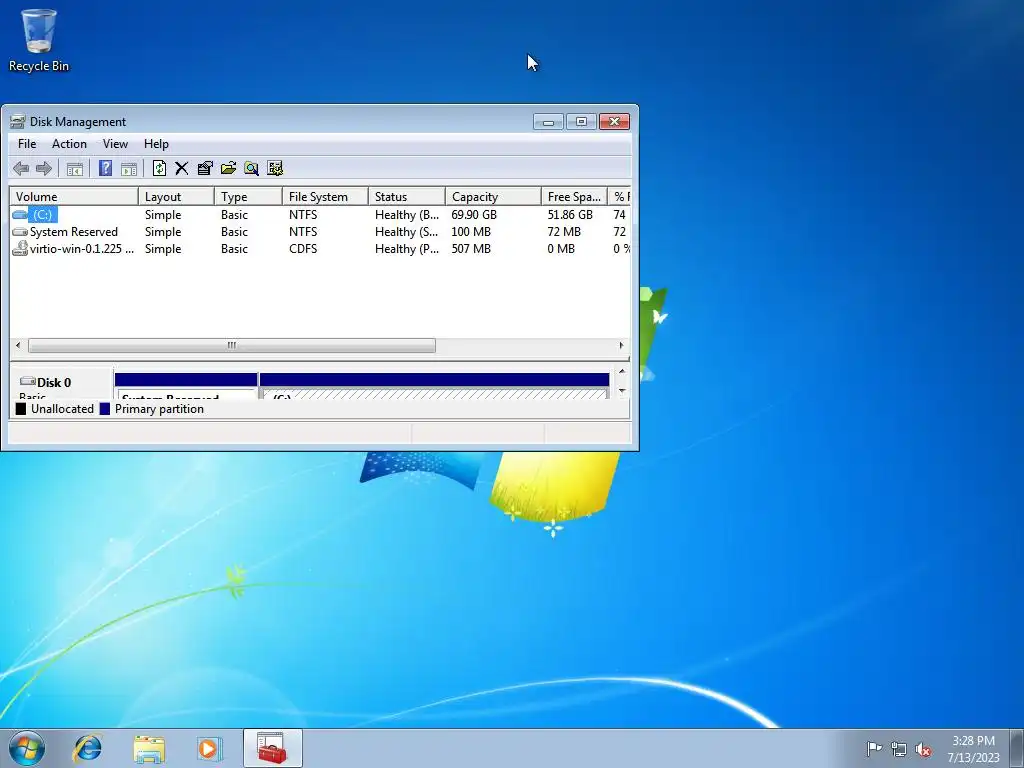Select the virtio-win CD volume icon
This screenshot has height=768, width=1024.
pyautogui.click(x=20, y=249)
